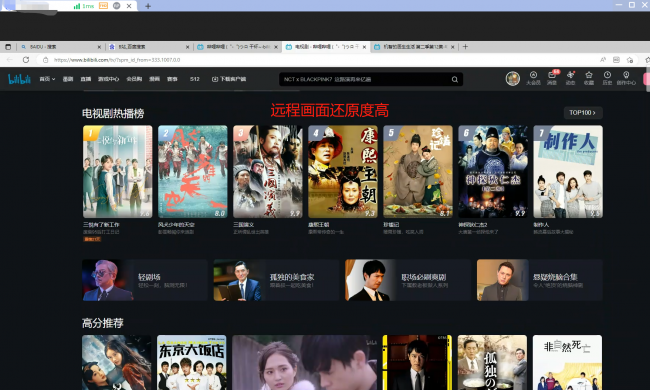This screenshot has width=650, height=390.
Task: Click the search magnifier icon
Action: point(455,79)
